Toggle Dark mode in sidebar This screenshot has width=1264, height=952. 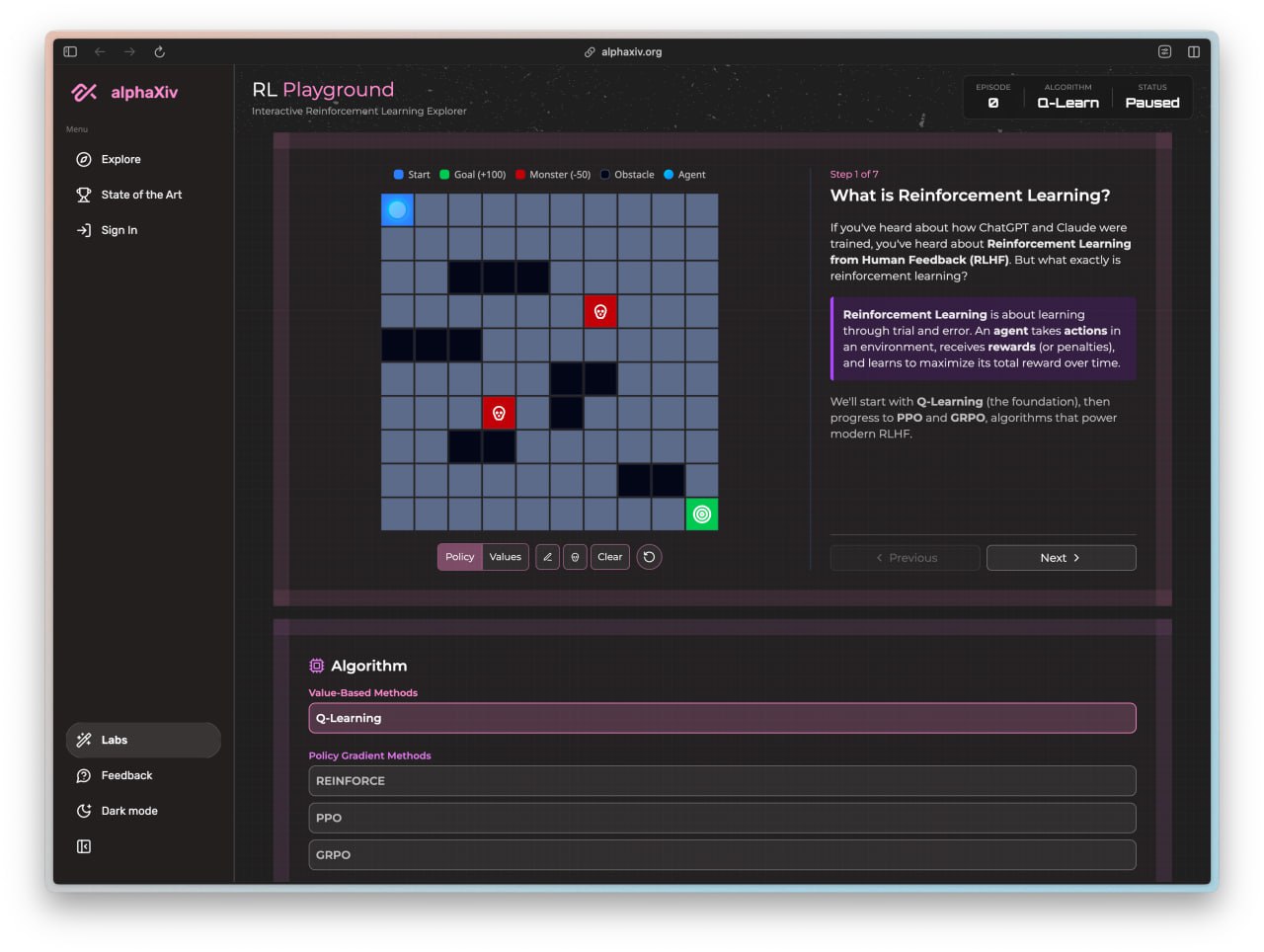coord(128,811)
